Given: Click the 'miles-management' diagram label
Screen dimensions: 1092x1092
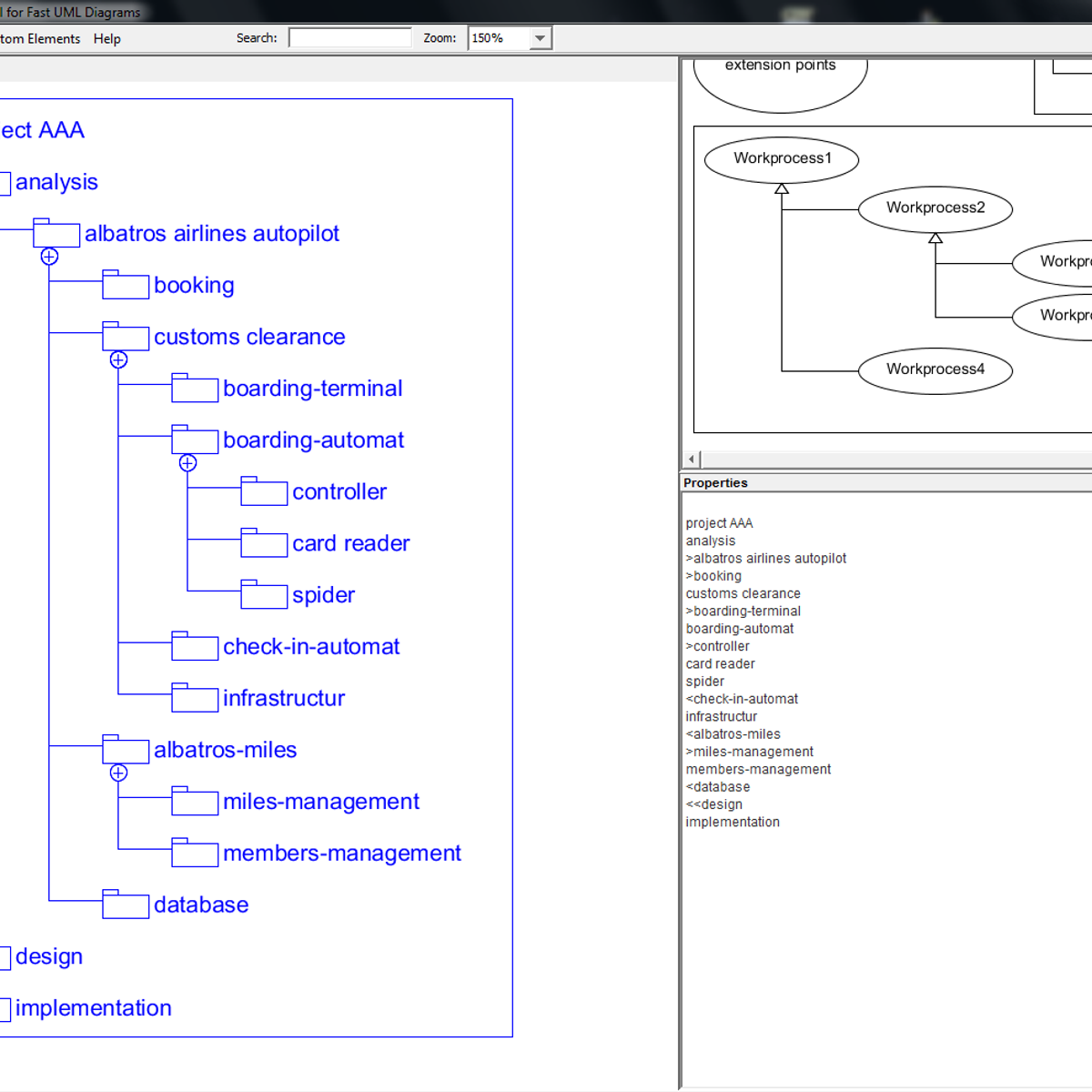Looking at the screenshot, I should click(x=321, y=802).
